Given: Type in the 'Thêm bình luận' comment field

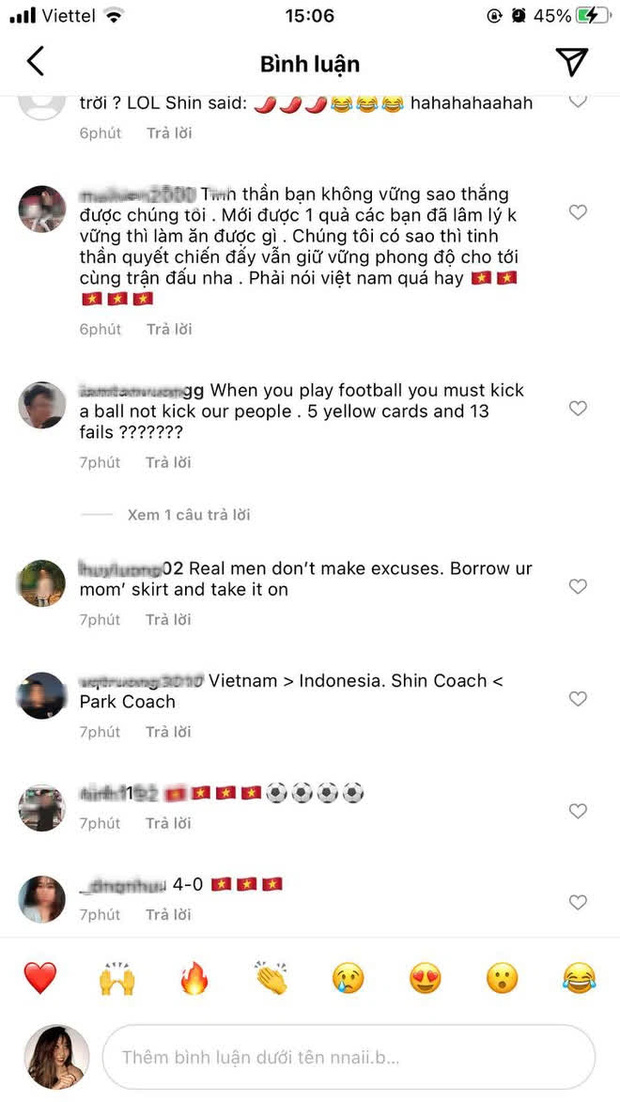Looking at the screenshot, I should pyautogui.click(x=350, y=1057).
